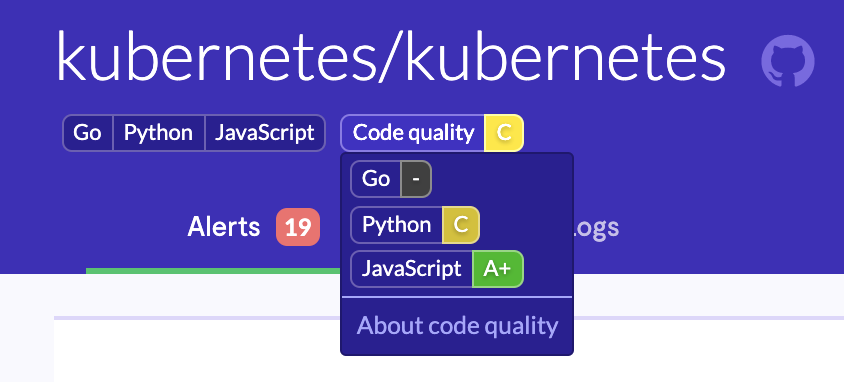
Task: Select the Go language tag
Action: click(x=87, y=133)
